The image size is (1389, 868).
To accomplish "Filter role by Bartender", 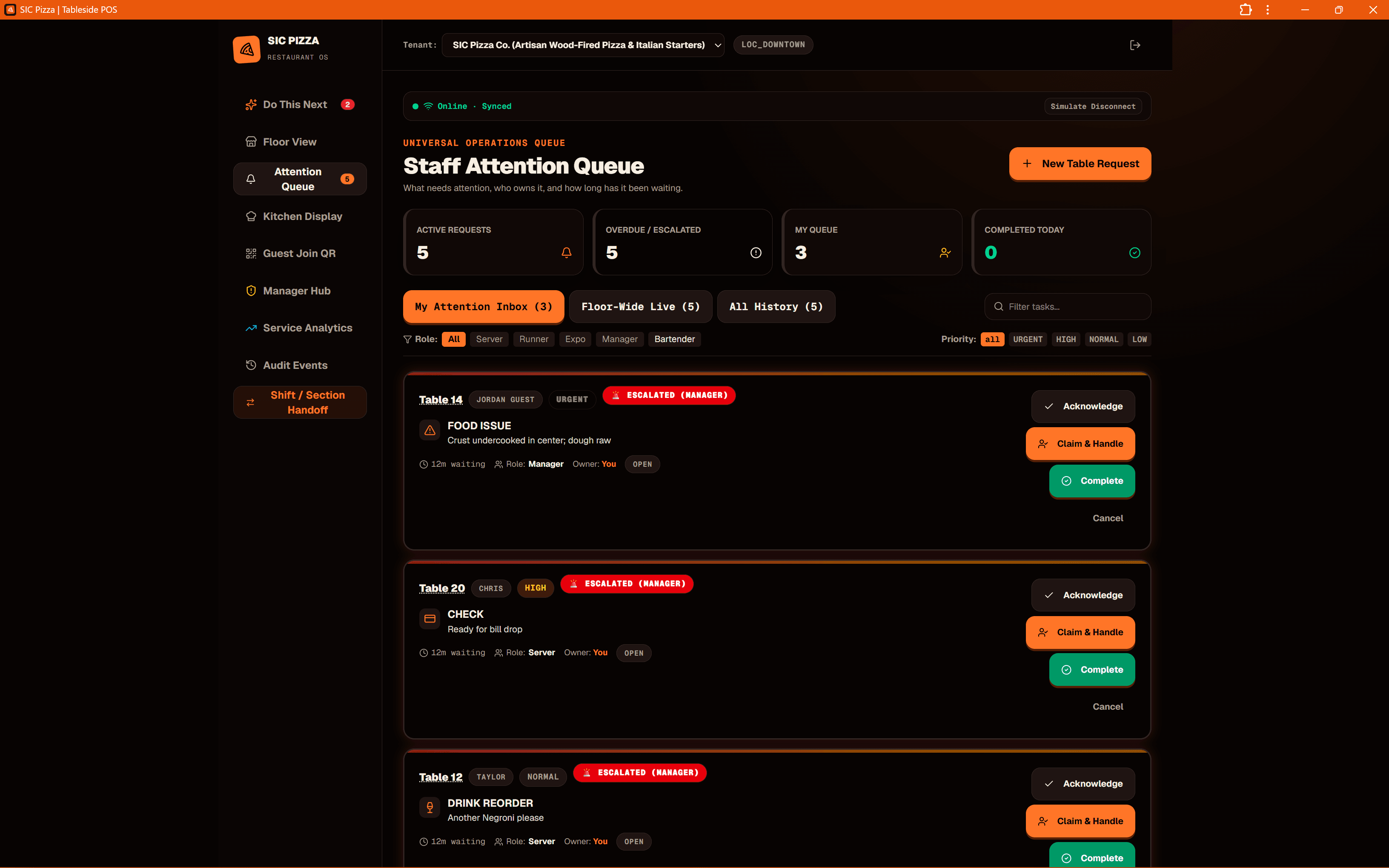I will click(x=674, y=339).
